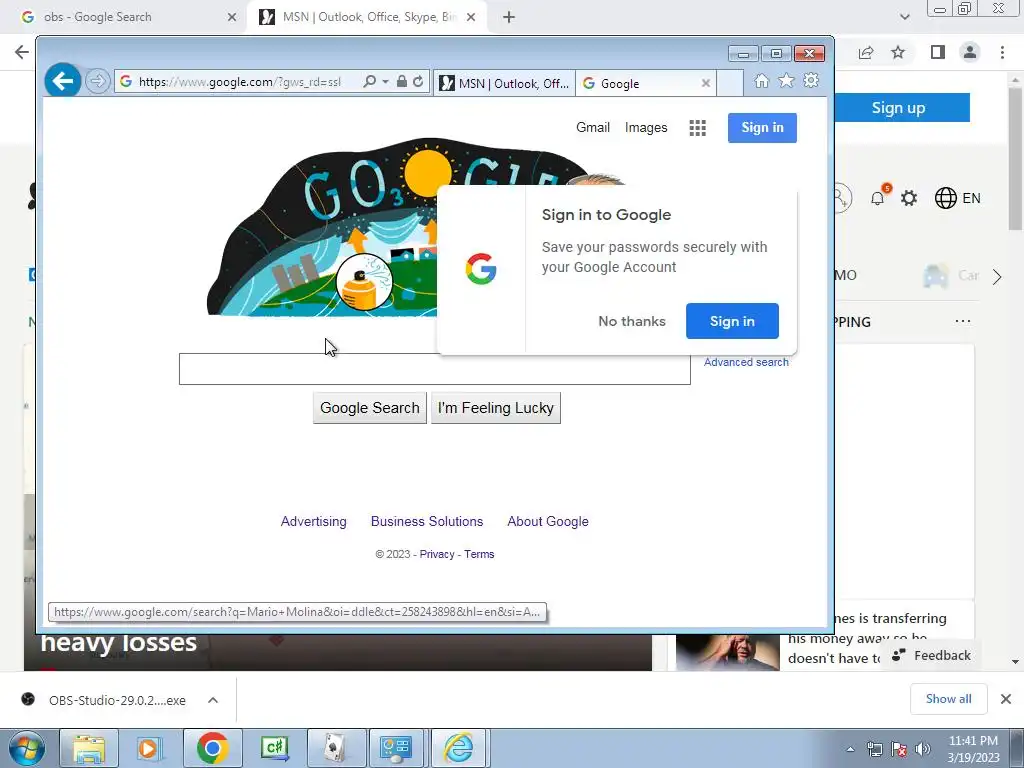
Task: Open Advanced search link
Action: point(746,362)
